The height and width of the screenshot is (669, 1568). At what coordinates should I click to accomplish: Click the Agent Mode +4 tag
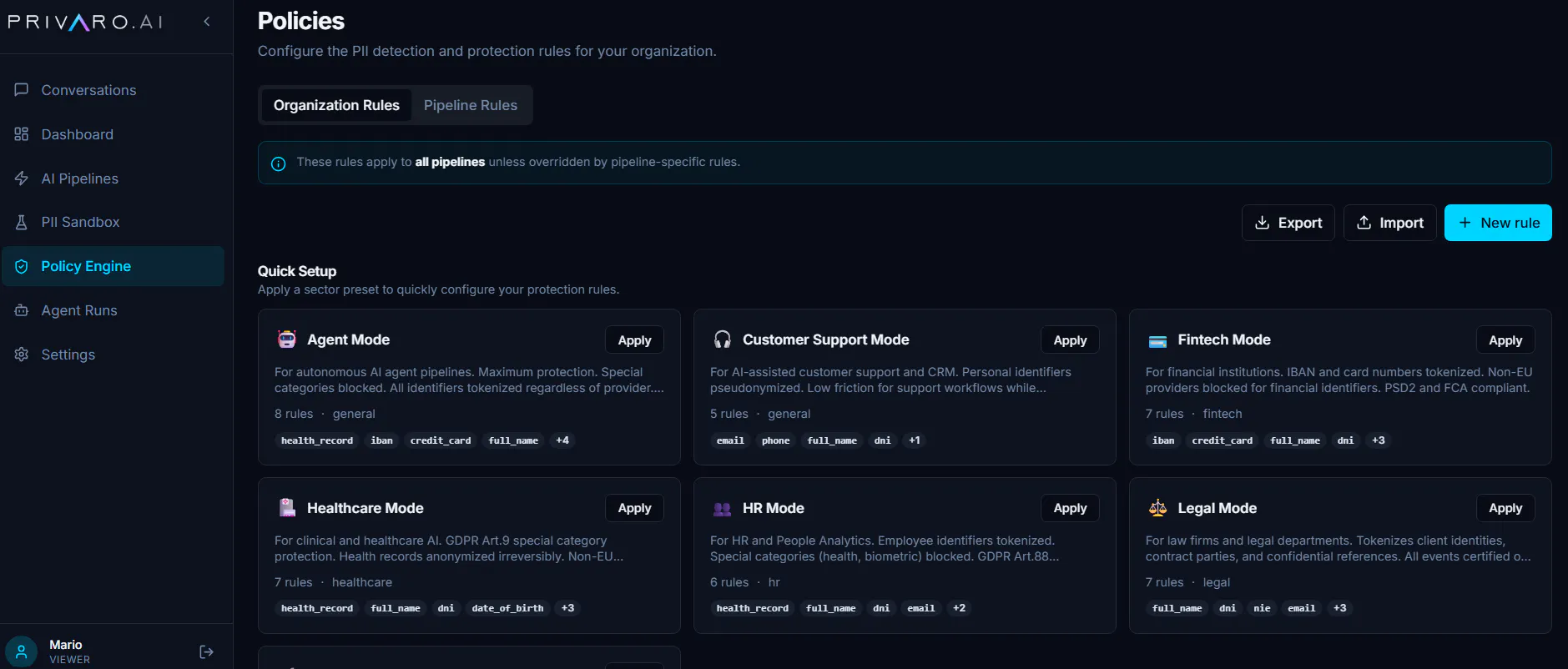point(562,440)
